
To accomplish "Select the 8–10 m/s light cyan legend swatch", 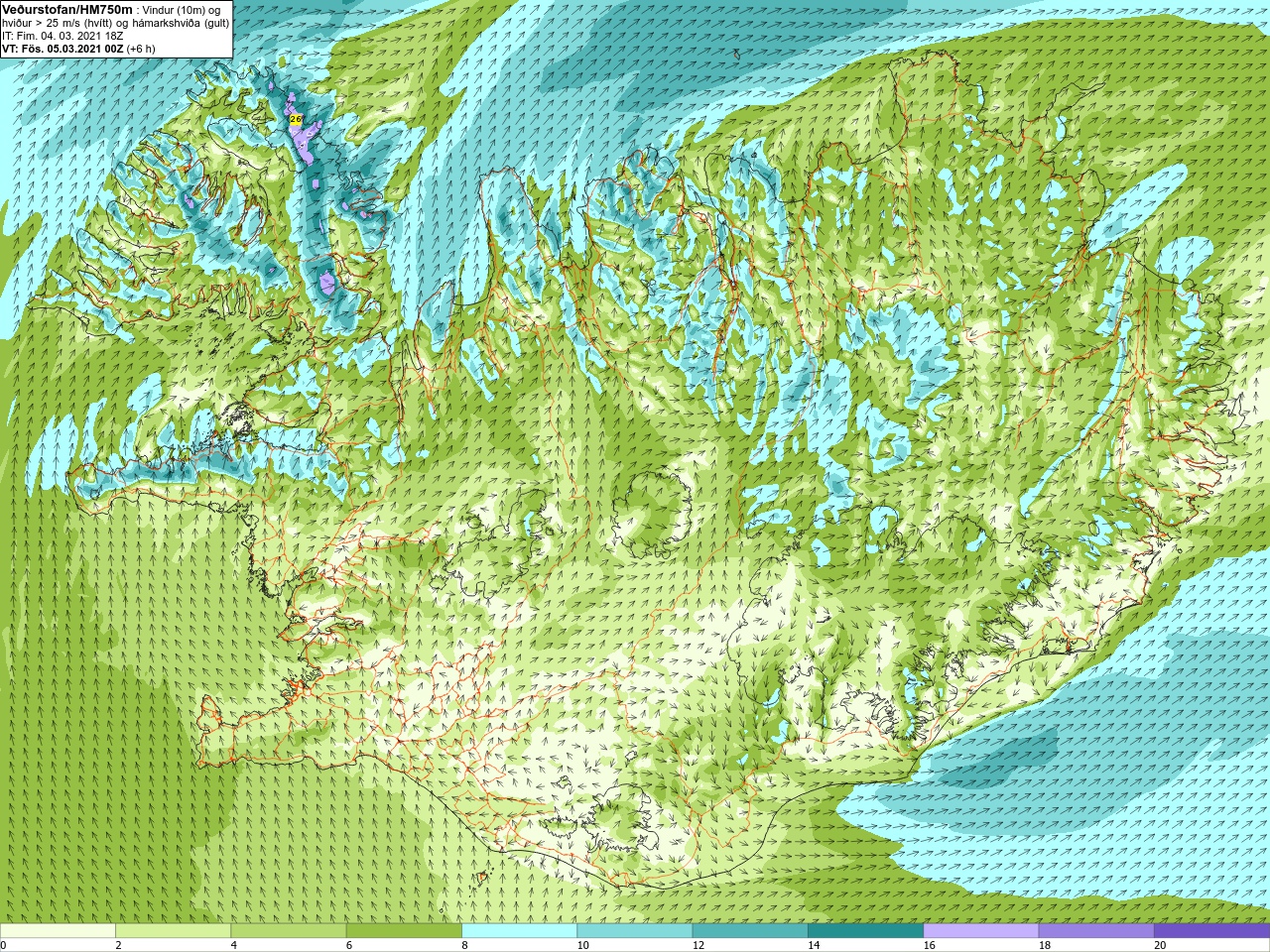I will [x=519, y=931].
